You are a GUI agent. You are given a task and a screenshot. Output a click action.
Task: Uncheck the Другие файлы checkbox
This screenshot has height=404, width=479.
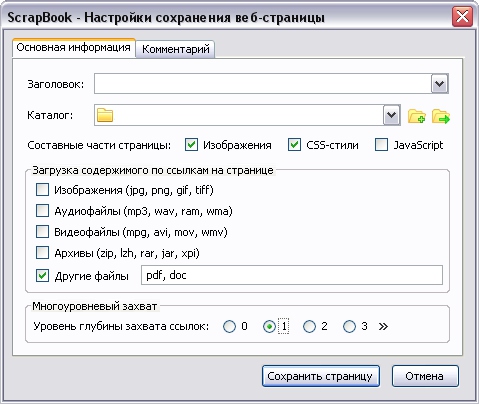(x=42, y=276)
